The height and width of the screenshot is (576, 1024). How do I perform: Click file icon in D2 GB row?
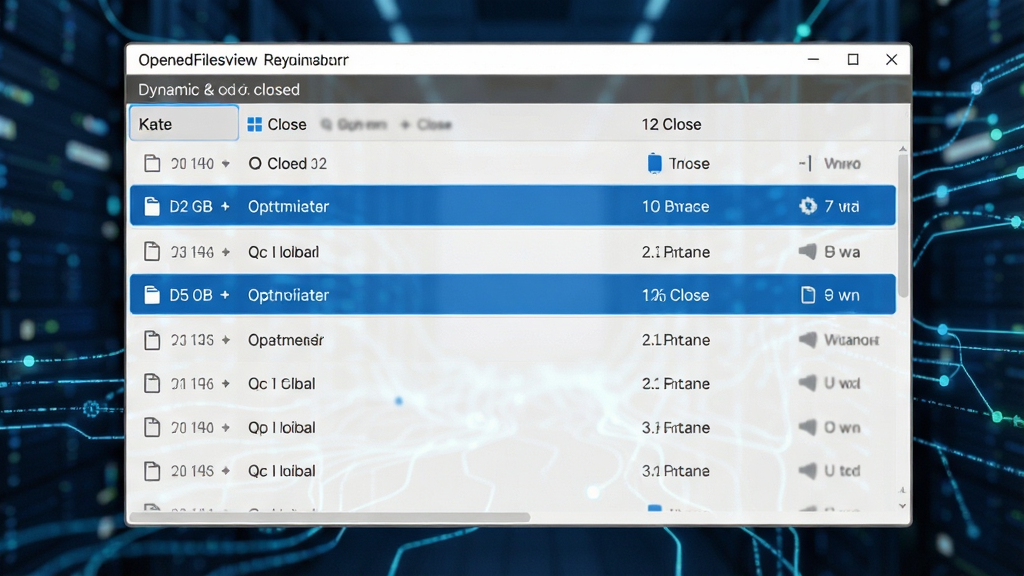[152, 206]
